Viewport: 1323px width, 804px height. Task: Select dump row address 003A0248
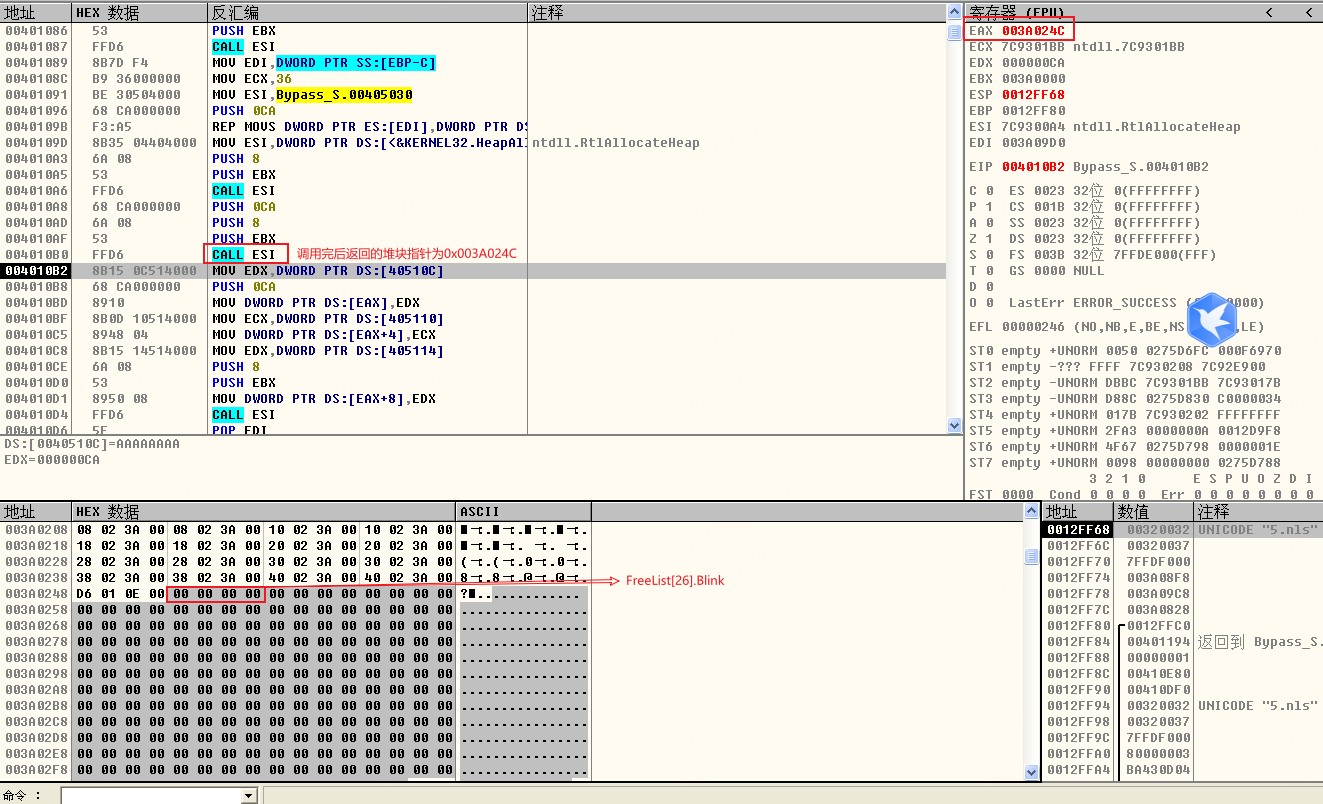click(x=36, y=593)
